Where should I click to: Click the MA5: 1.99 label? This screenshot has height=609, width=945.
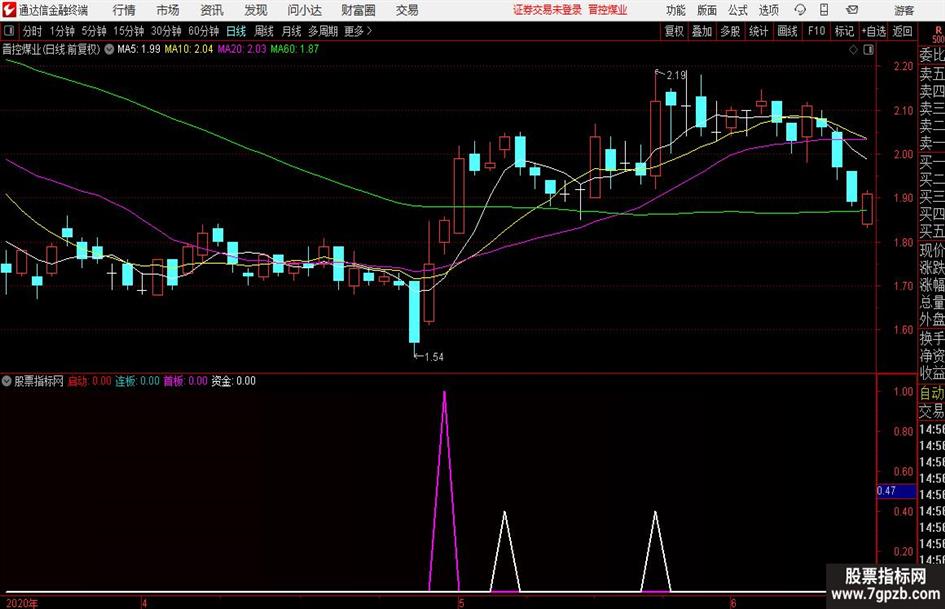[x=139, y=49]
